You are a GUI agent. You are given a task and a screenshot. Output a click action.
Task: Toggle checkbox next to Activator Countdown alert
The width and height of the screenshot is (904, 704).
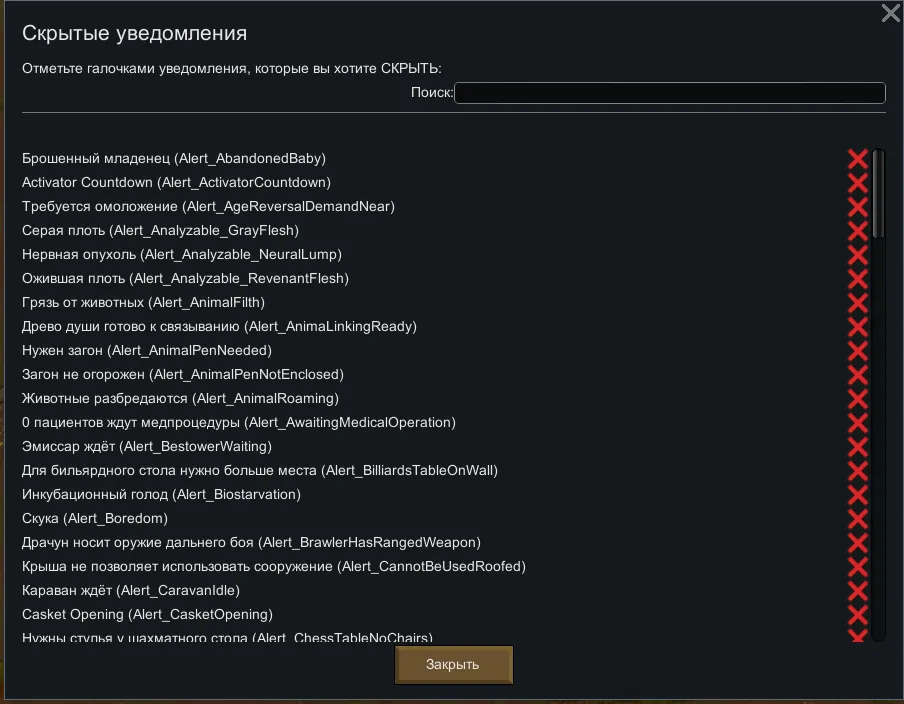point(858,183)
